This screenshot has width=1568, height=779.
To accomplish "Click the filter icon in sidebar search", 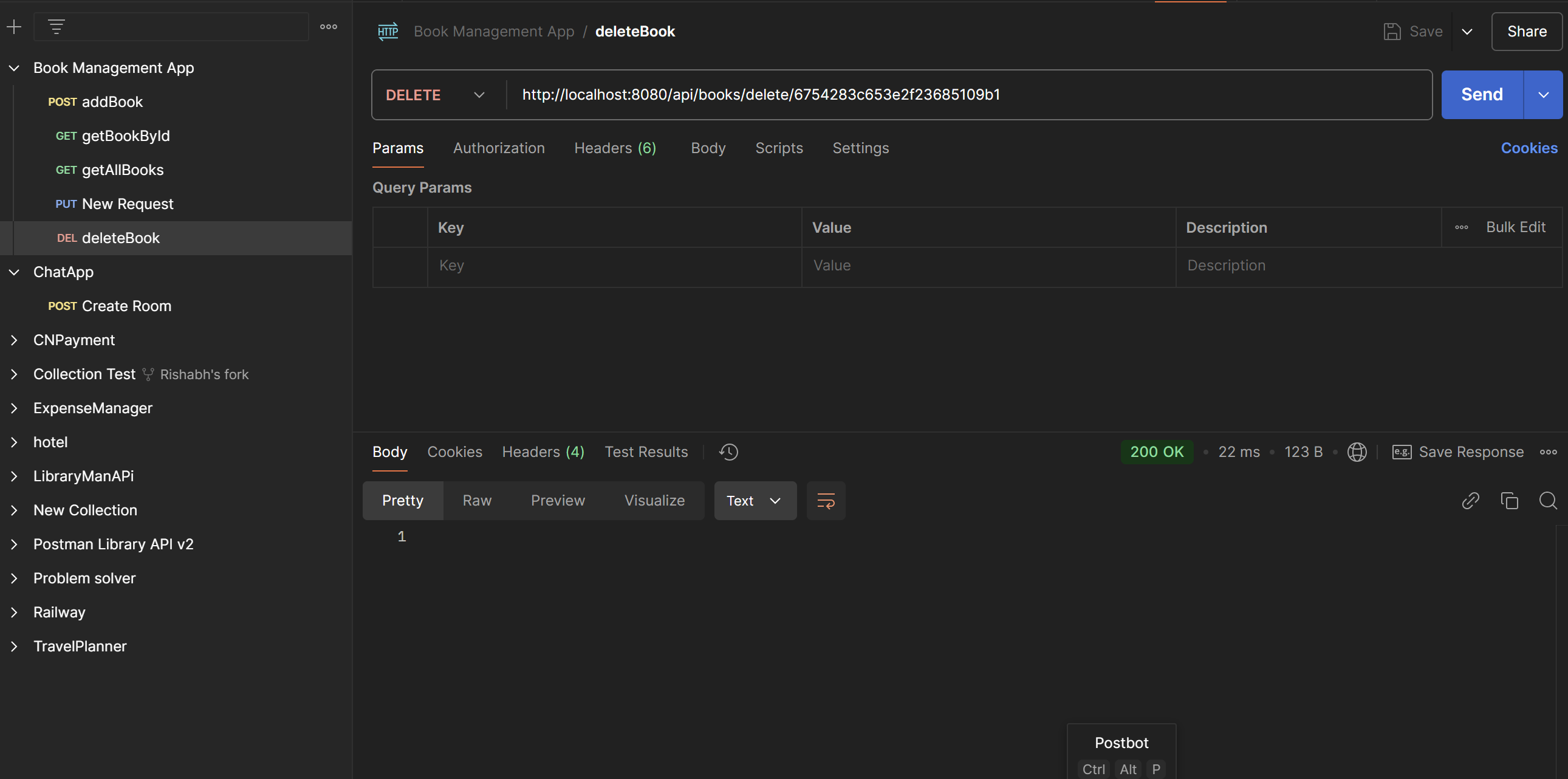I will coord(56,27).
